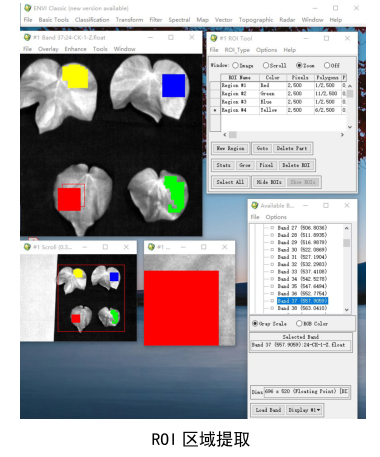This screenshot has width=380, height=457.
Task: Click the ROI Tool window title icon
Action: coord(214,38)
